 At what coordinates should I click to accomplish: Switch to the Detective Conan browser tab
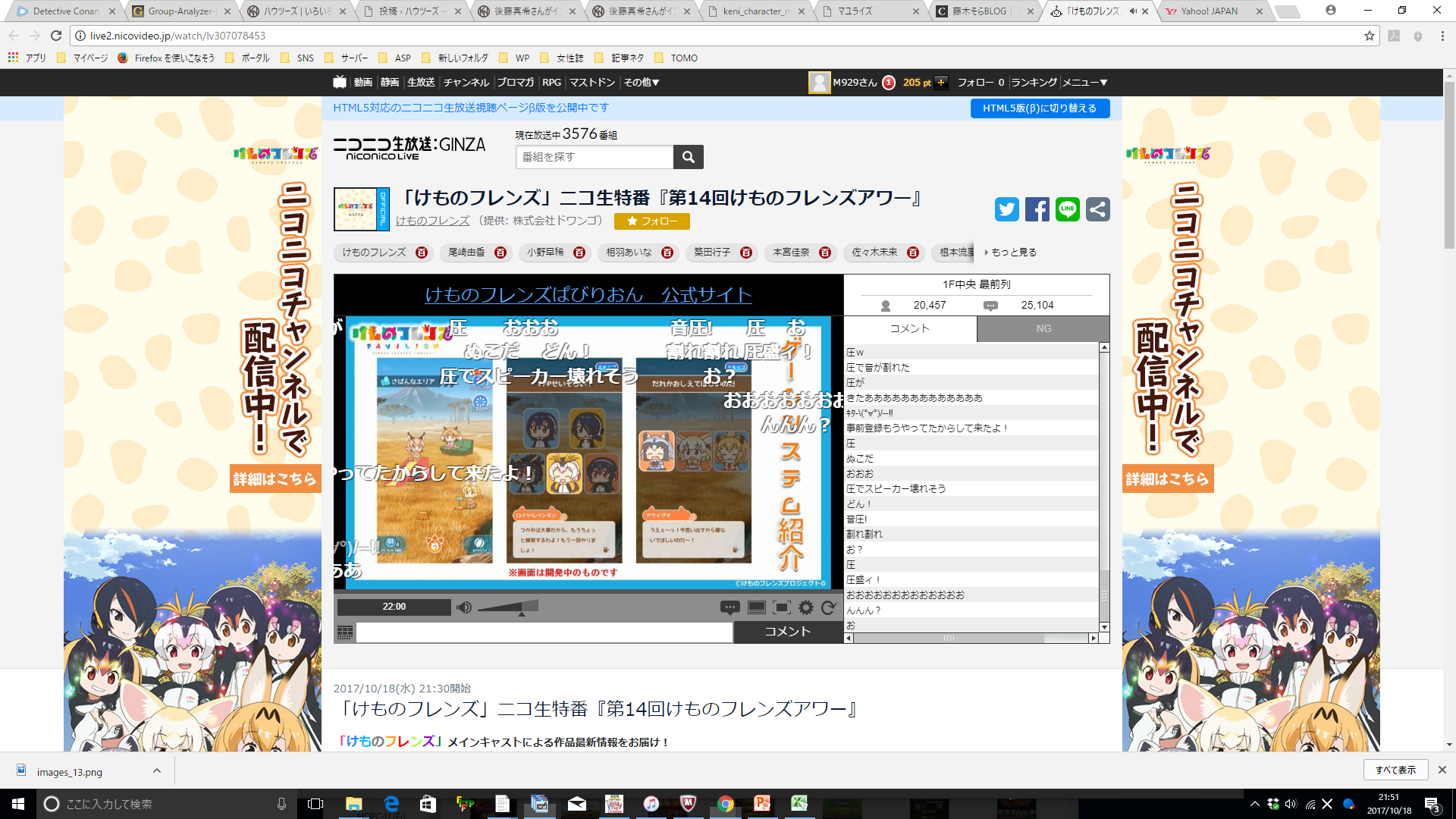pos(66,11)
